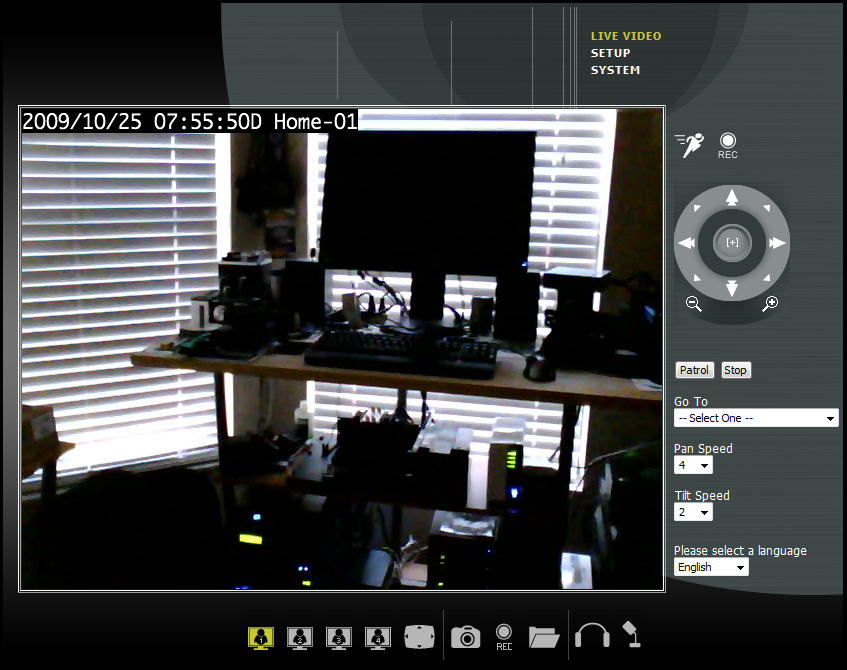Select camera profile 4 monitor icon
Viewport: 847px width, 670px height.
377,636
